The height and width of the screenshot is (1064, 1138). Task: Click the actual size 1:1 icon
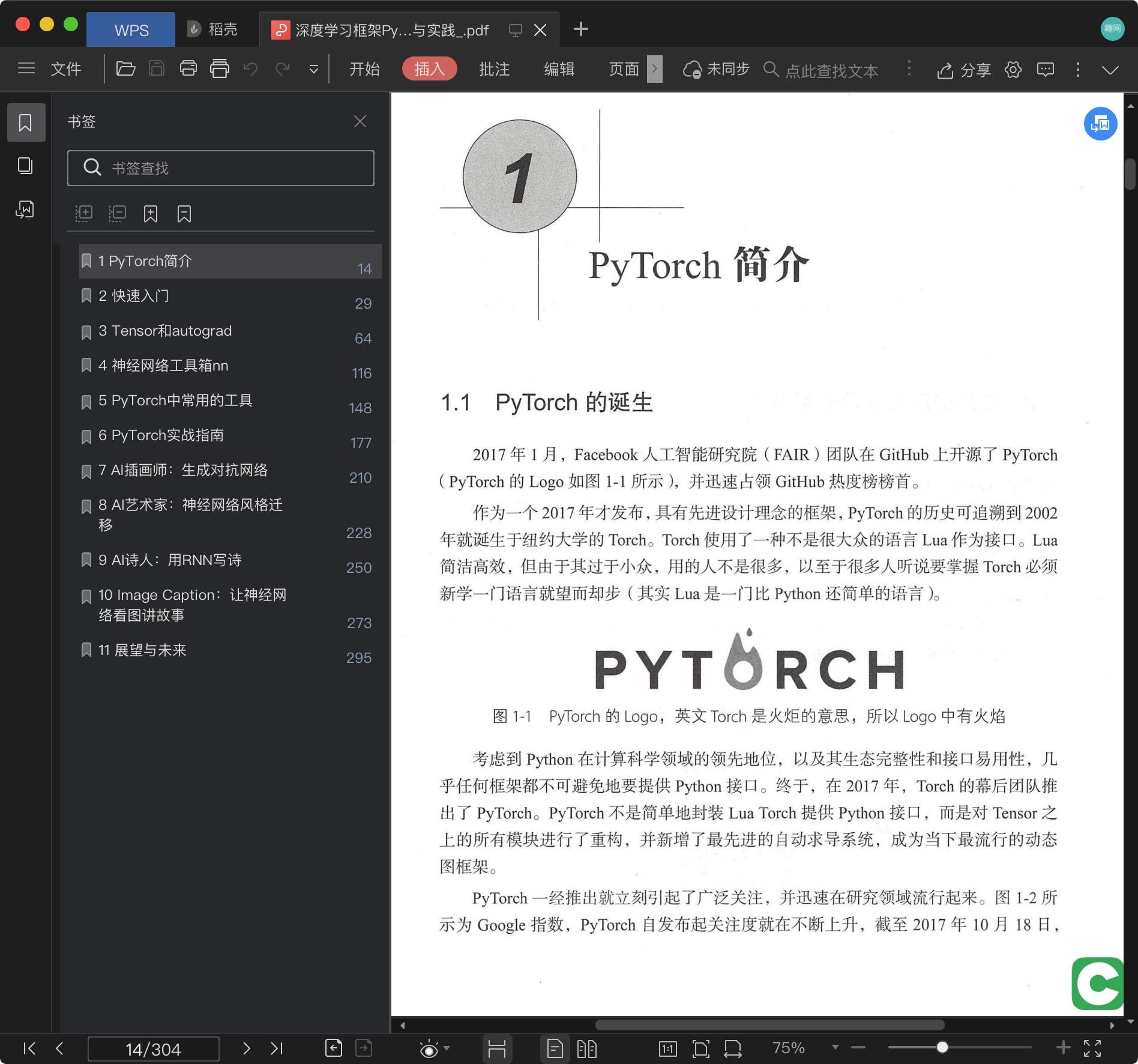point(667,1049)
